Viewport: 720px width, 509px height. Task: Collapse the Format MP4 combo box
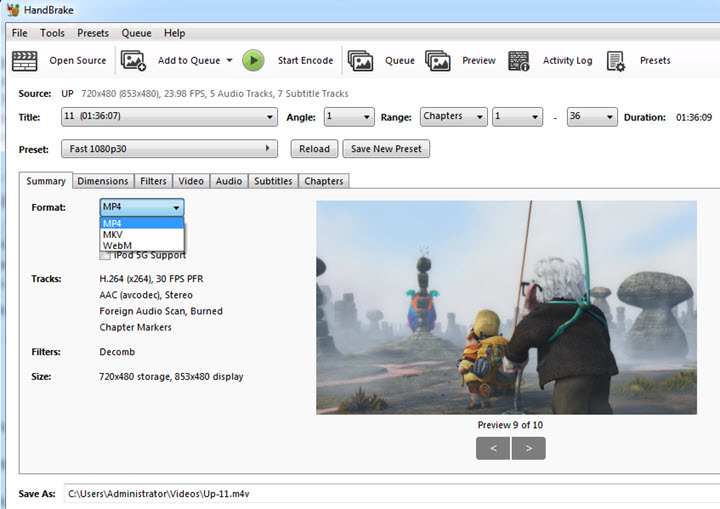141,207
